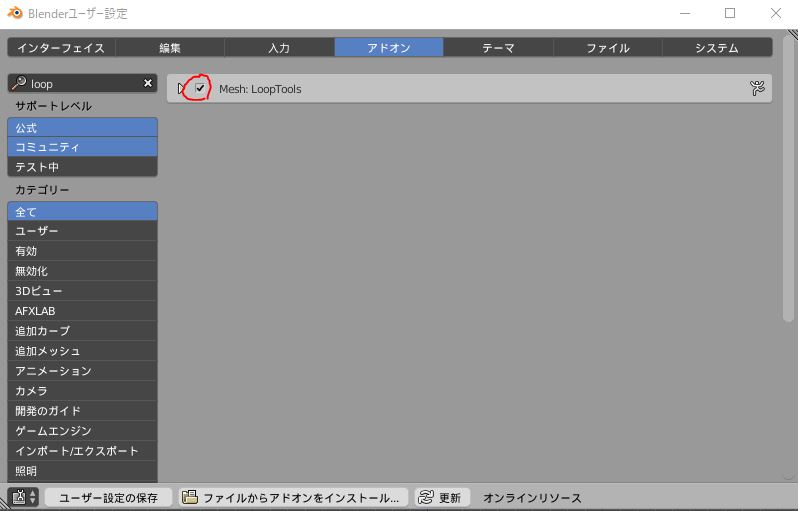This screenshot has height=511, width=798.
Task: Open the 編集 tab
Action: tap(170, 48)
